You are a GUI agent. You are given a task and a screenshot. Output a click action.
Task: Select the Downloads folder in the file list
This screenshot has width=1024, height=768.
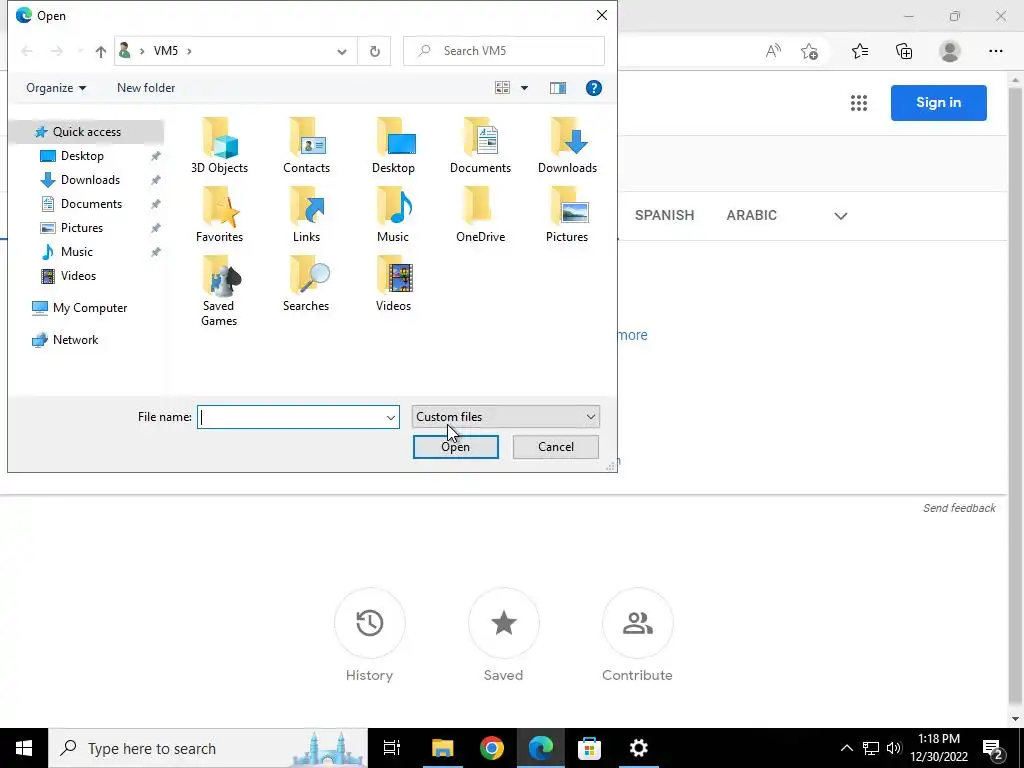pos(567,146)
